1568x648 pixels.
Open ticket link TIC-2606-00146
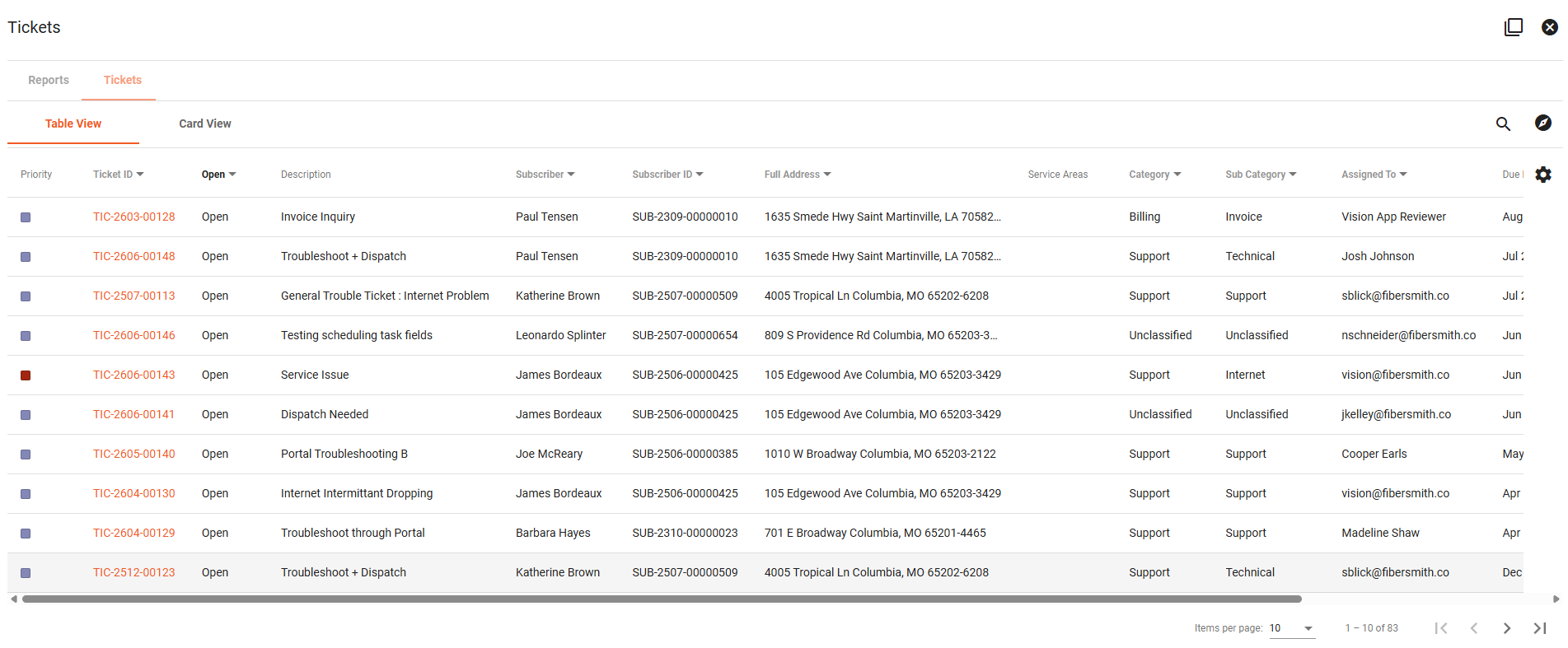click(x=134, y=335)
